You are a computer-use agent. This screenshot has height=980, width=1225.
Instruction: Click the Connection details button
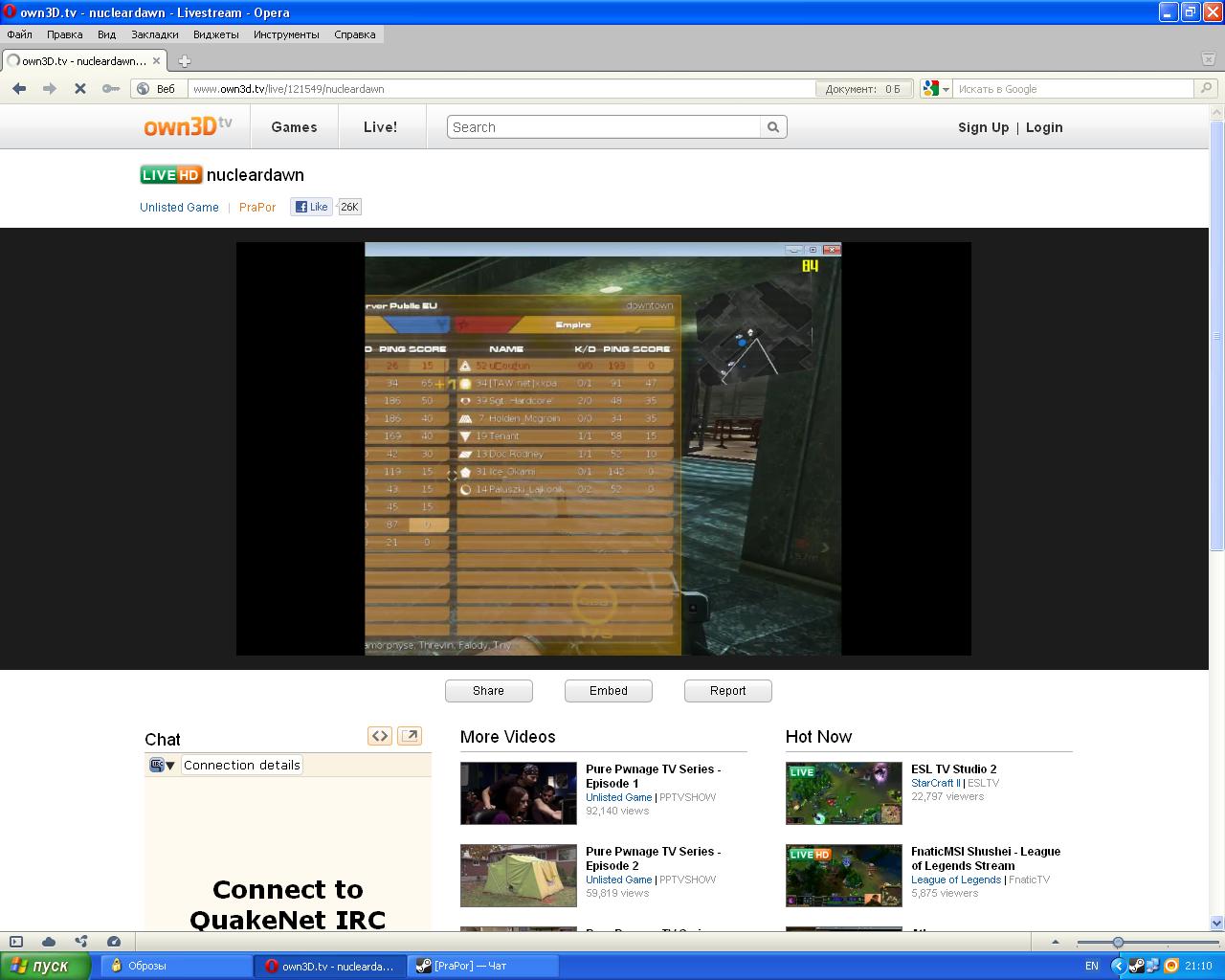pyautogui.click(x=242, y=765)
